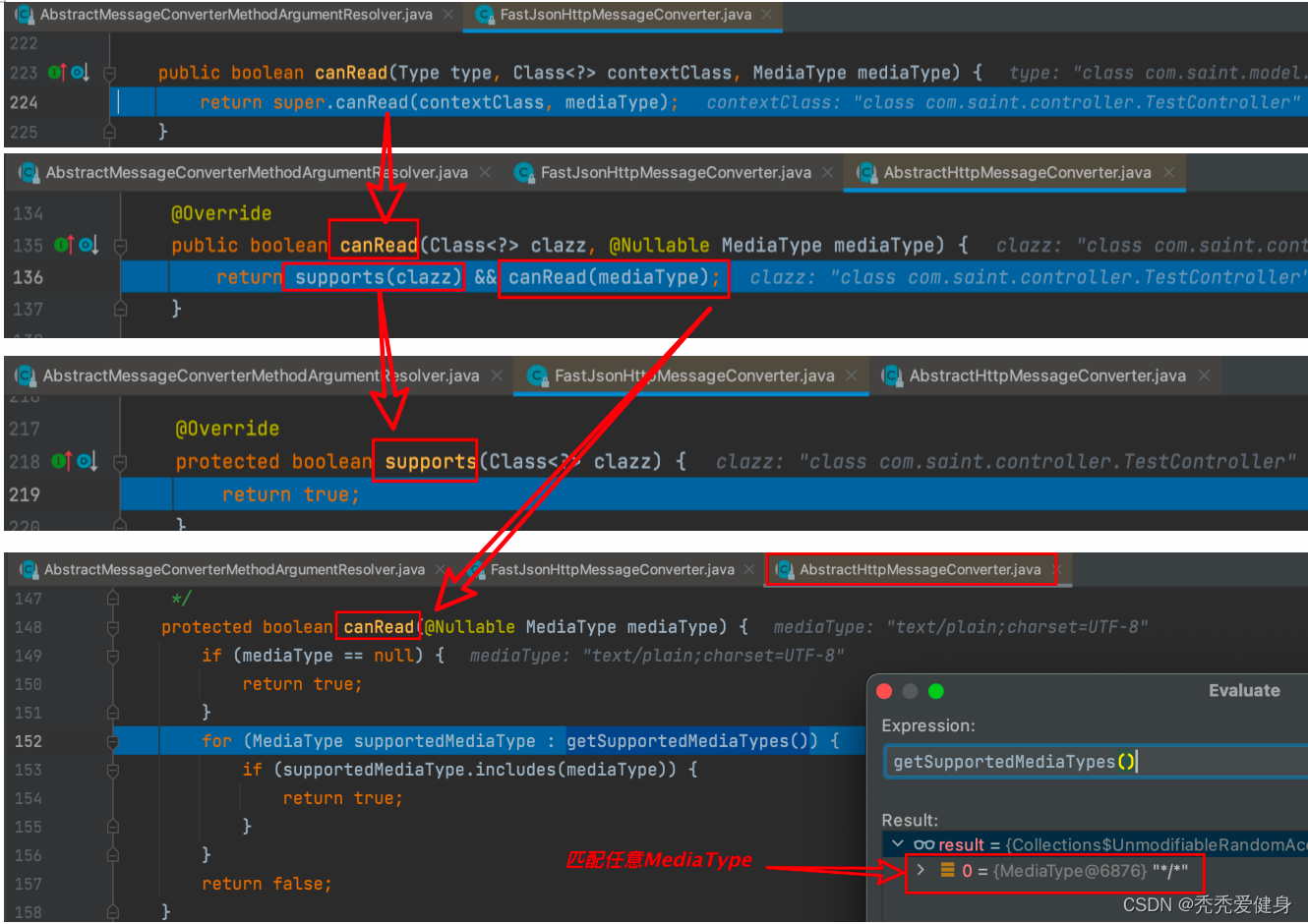
Task: Collapse the for-loop fold at line 152
Action: [x=113, y=741]
